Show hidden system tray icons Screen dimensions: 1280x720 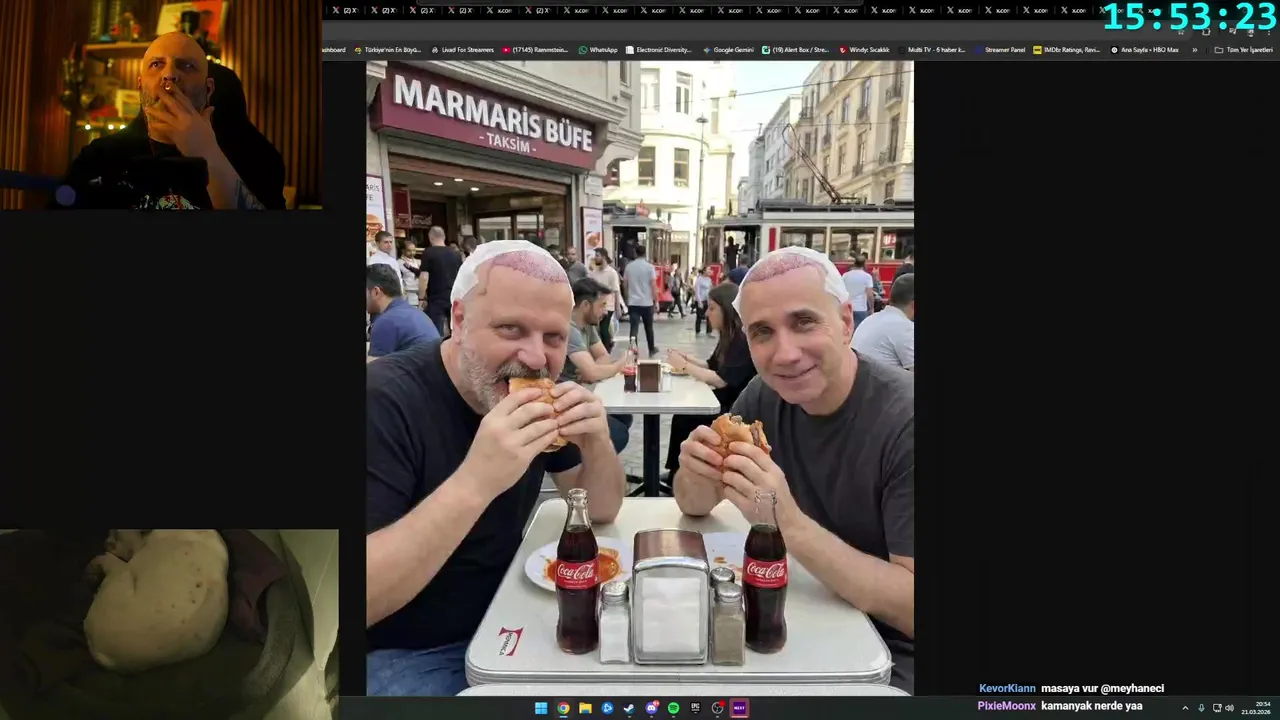(1185, 708)
